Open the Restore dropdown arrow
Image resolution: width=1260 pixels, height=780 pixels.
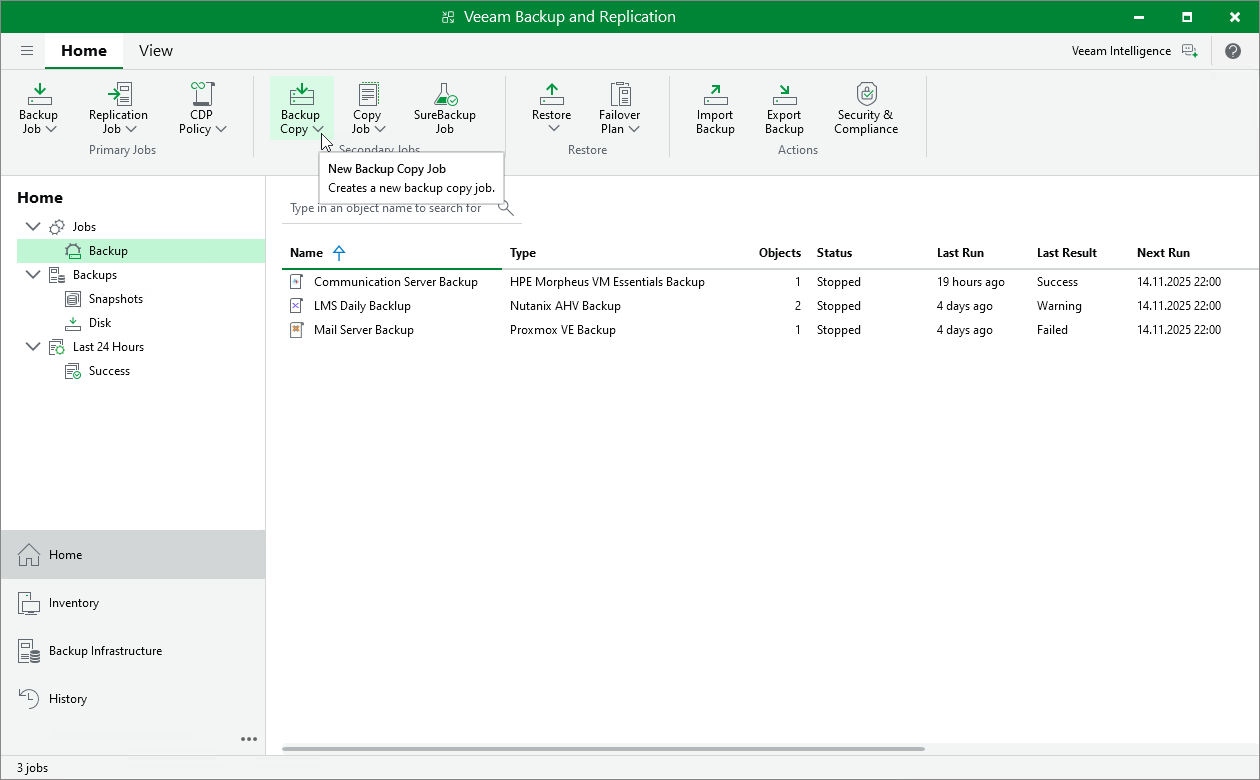point(552,129)
